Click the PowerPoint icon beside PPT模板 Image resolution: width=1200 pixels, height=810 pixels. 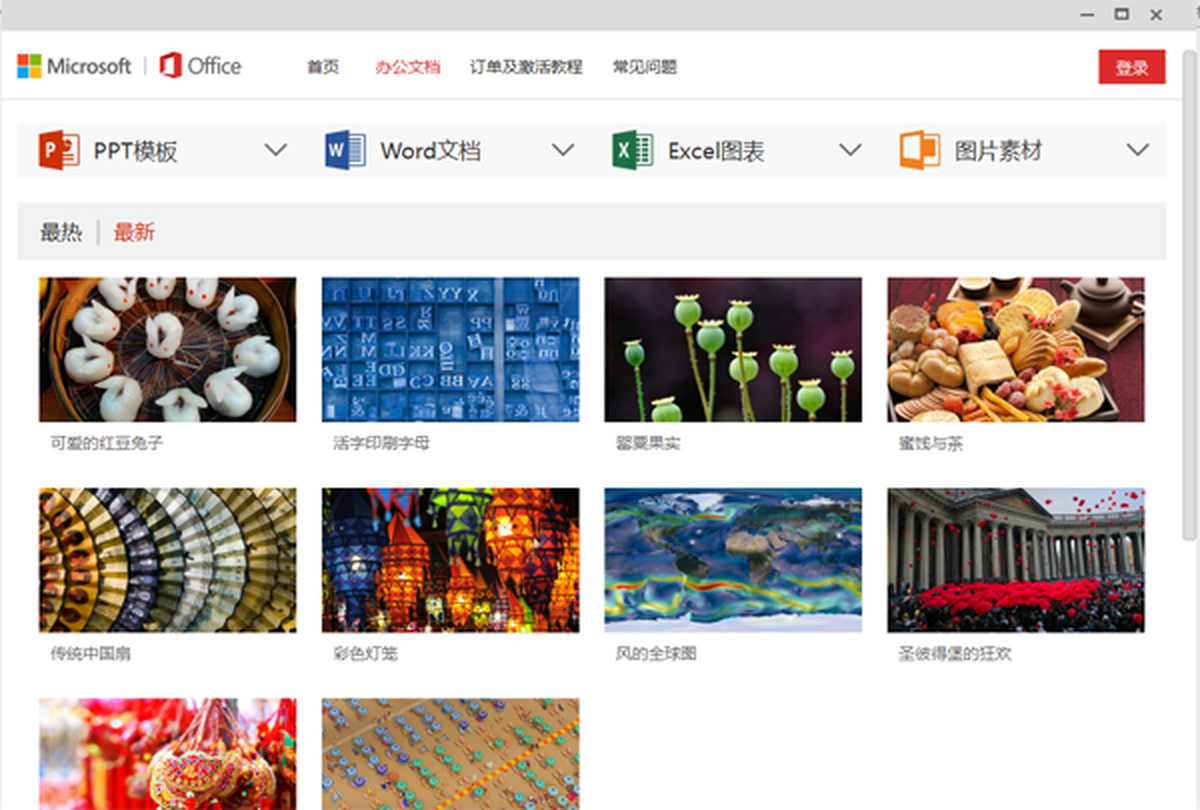[59, 150]
